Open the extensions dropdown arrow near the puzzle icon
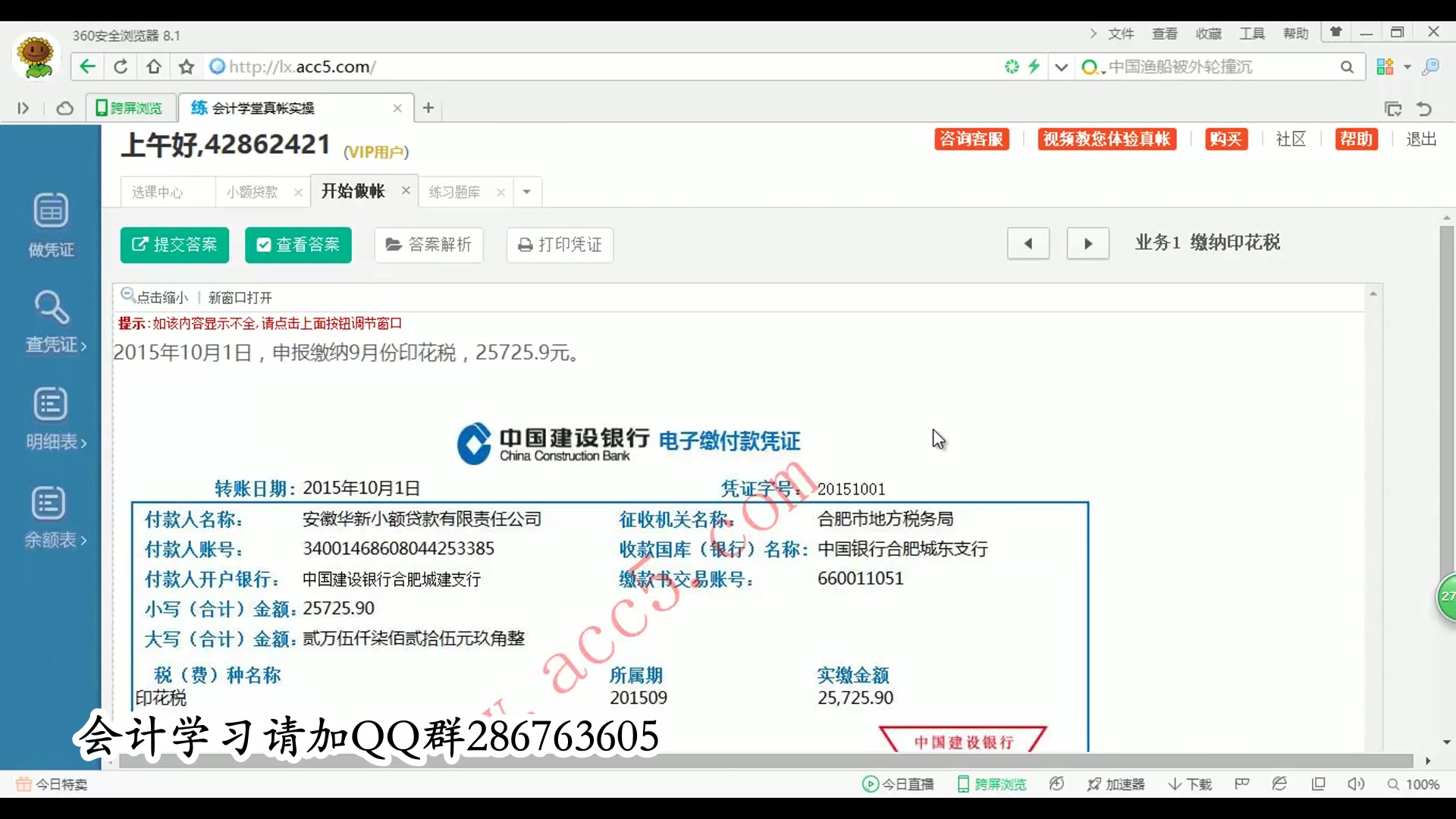 point(1407,67)
